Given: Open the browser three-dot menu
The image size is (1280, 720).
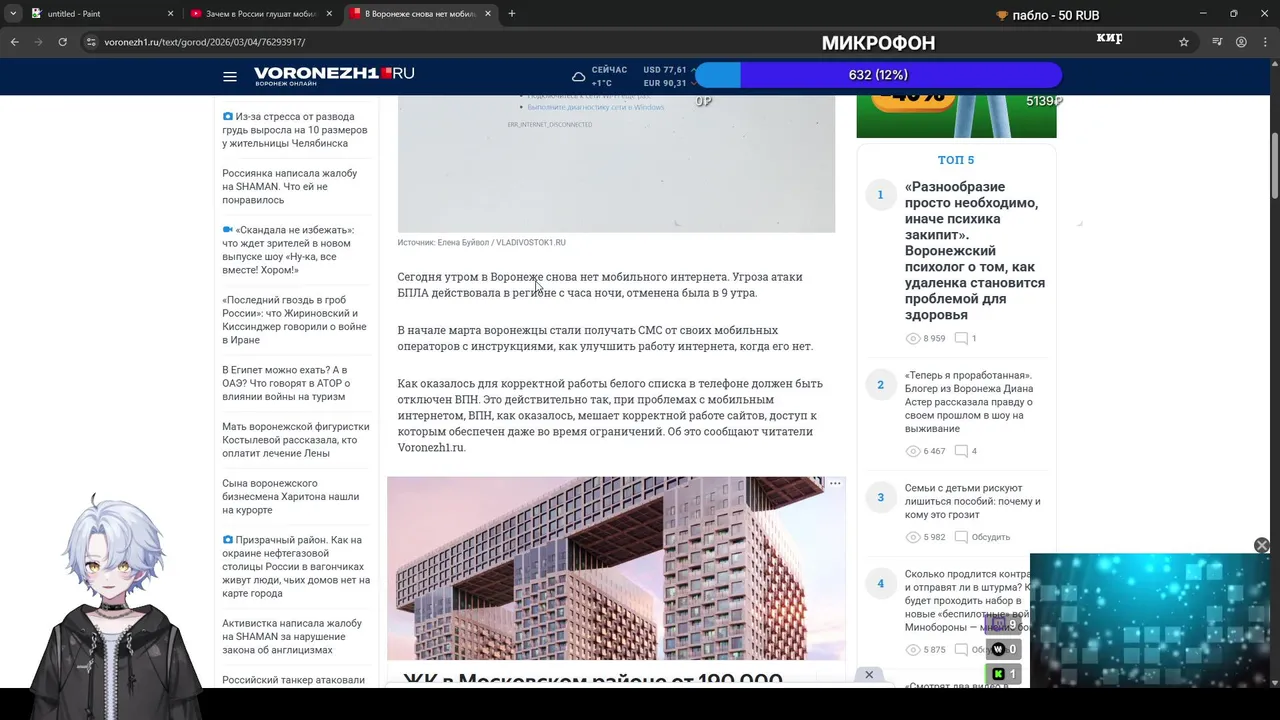Looking at the screenshot, I should (1265, 42).
